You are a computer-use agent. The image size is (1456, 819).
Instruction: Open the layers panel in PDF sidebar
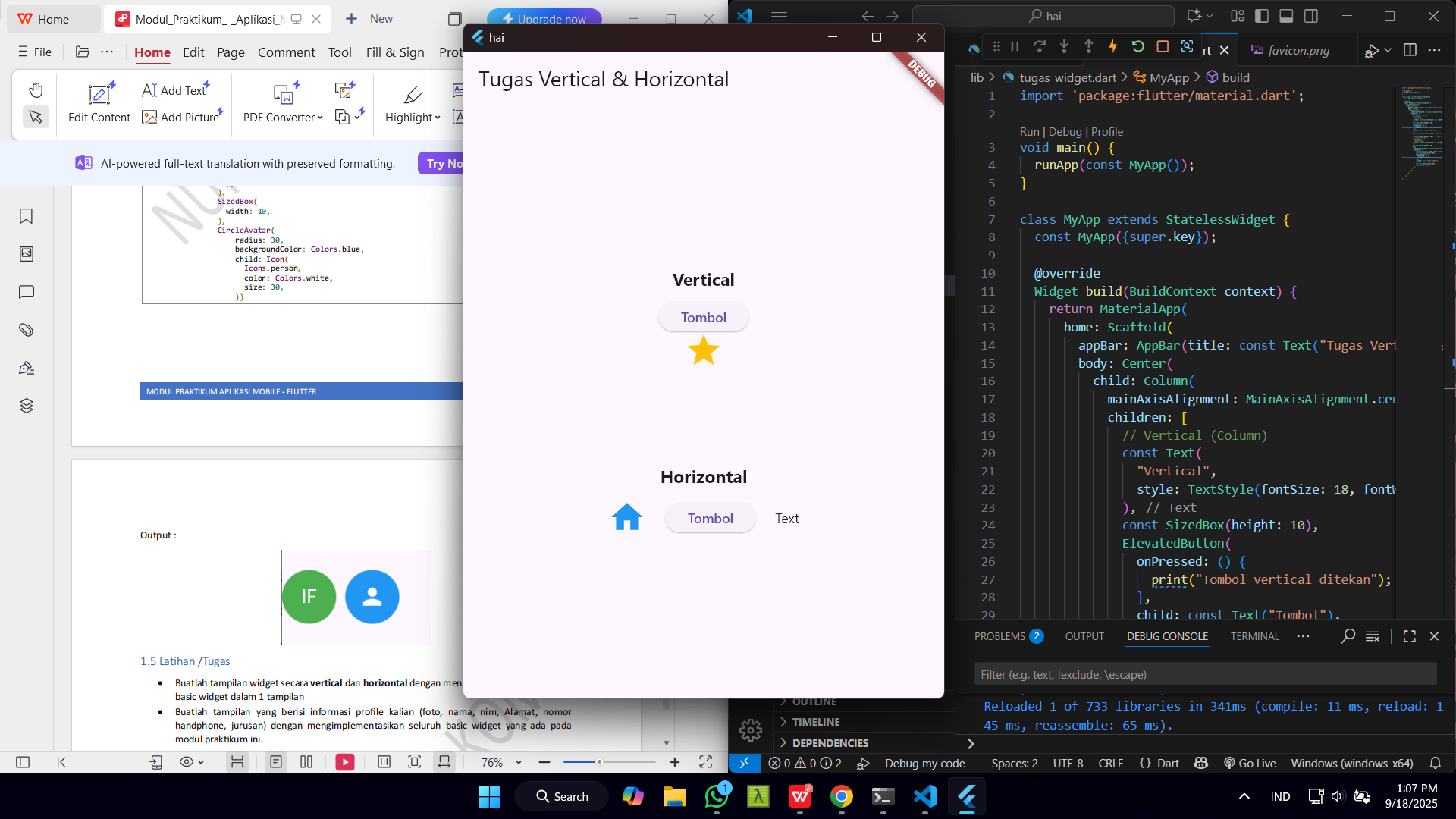tap(27, 406)
